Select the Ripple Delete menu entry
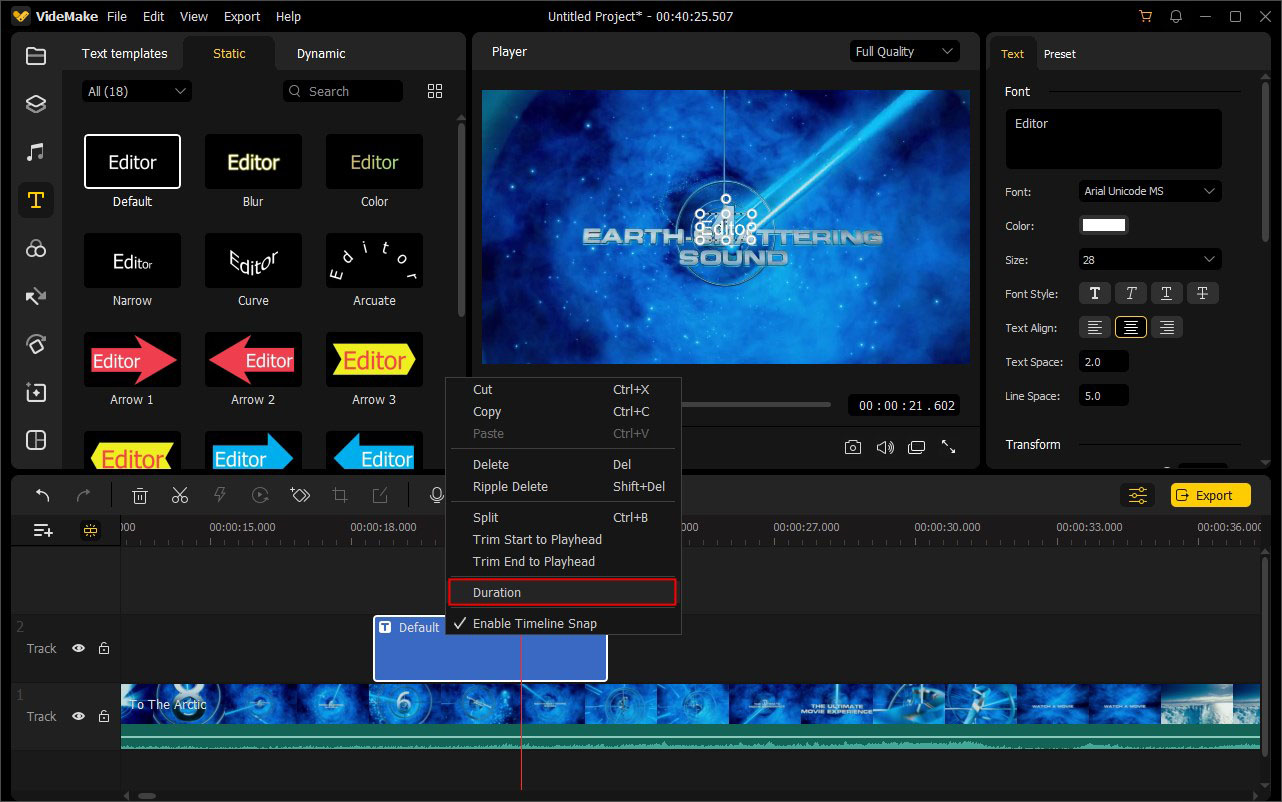This screenshot has width=1282, height=802. (x=510, y=486)
